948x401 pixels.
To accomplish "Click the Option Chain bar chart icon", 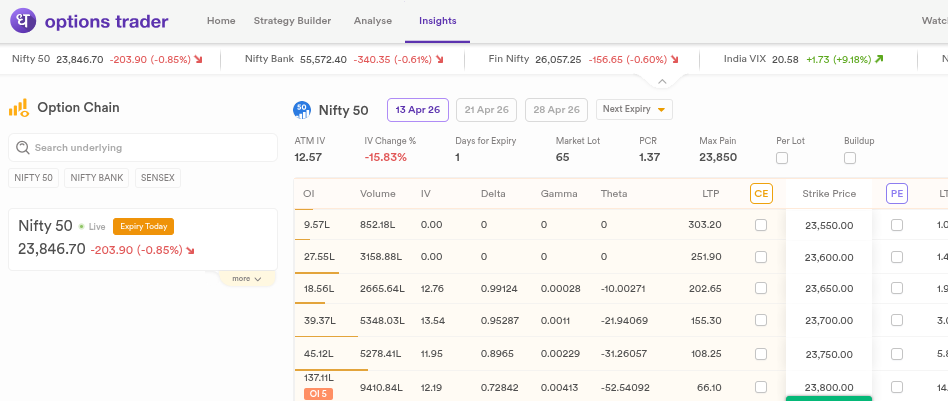I will coord(19,108).
